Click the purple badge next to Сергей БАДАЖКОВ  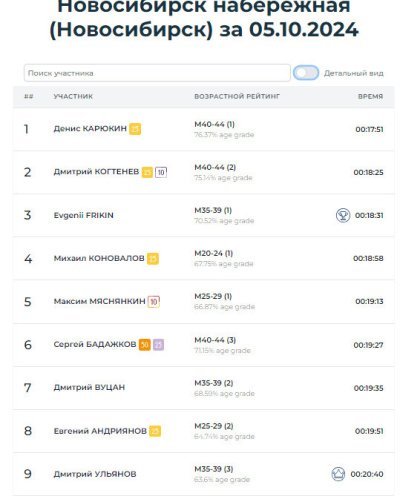(x=159, y=345)
